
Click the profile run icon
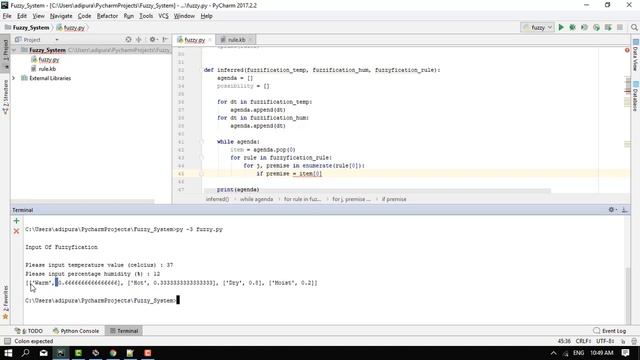point(596,27)
